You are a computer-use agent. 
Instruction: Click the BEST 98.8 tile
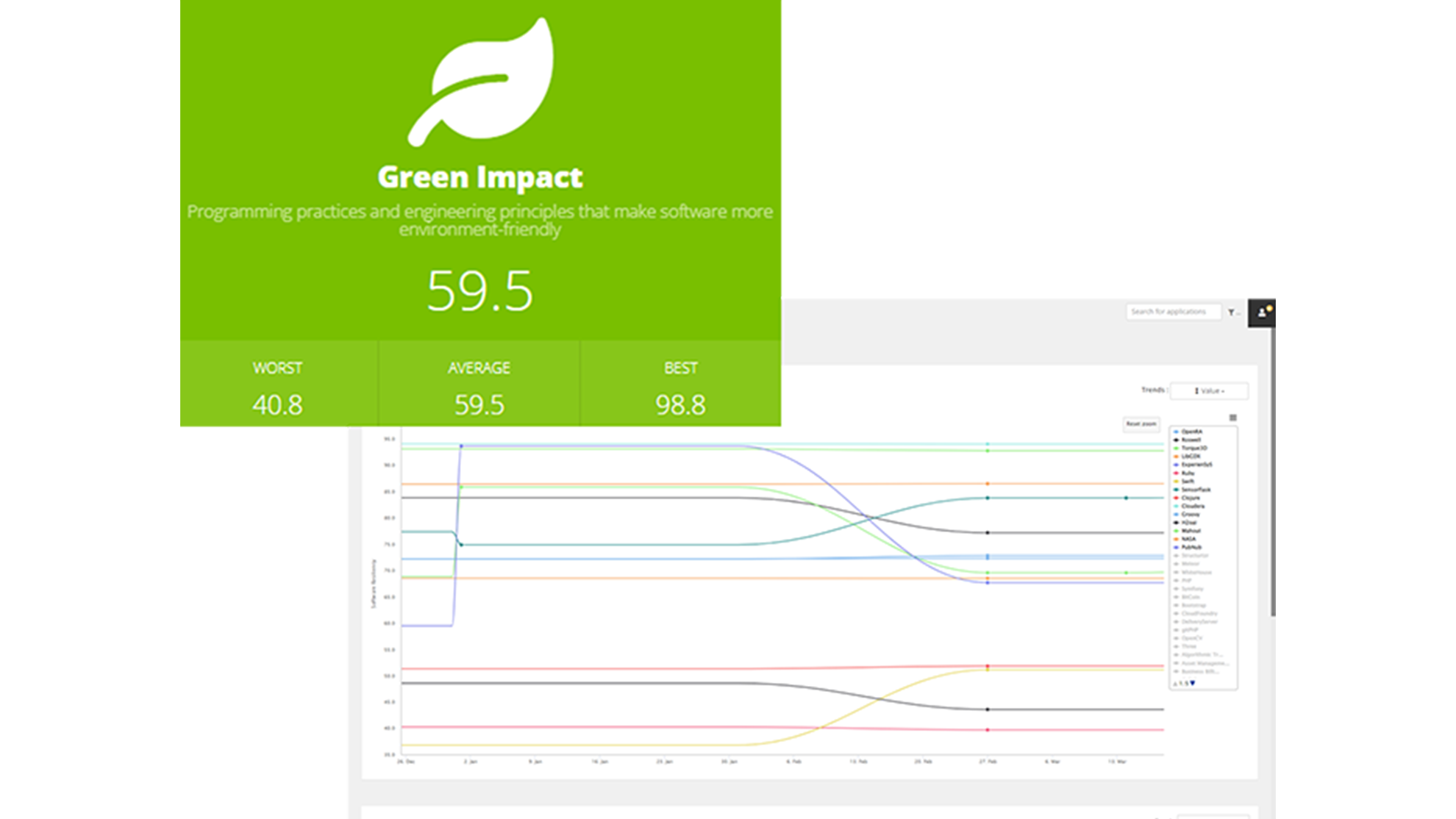click(681, 384)
